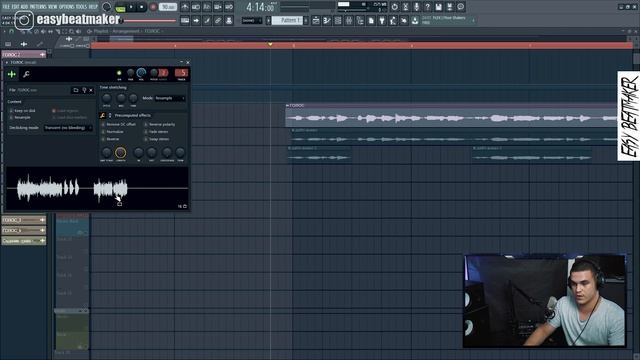The width and height of the screenshot is (640, 360).
Task: Toggle the green channel on LED
Action: [119, 73]
